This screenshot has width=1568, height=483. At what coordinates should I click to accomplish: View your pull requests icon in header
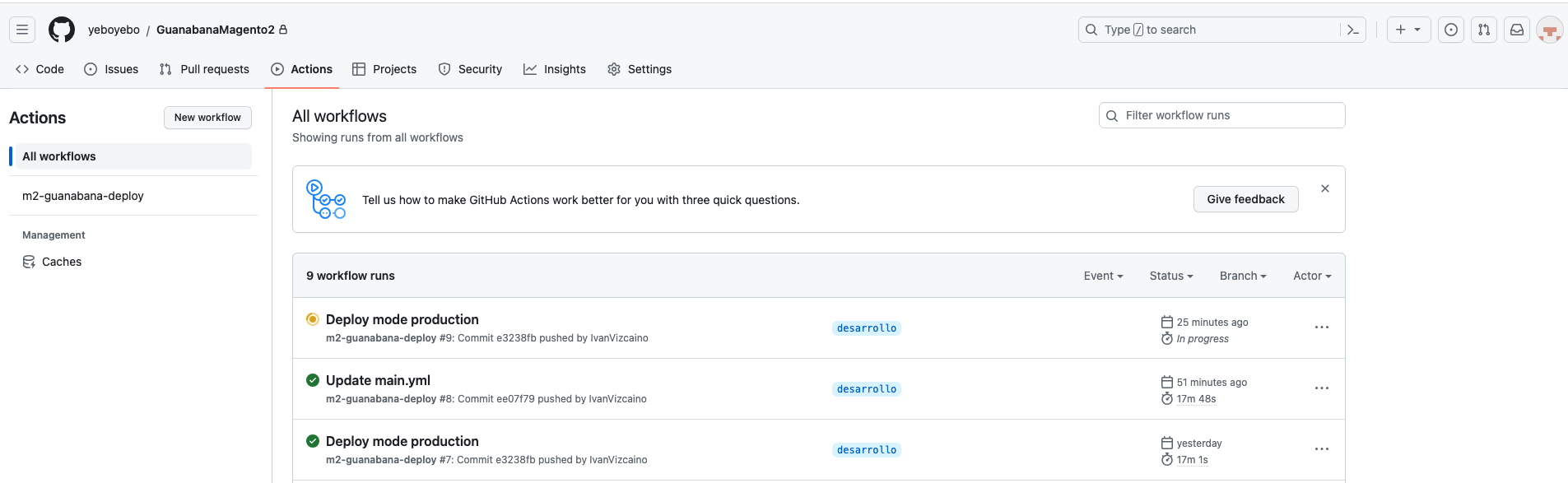click(1484, 30)
